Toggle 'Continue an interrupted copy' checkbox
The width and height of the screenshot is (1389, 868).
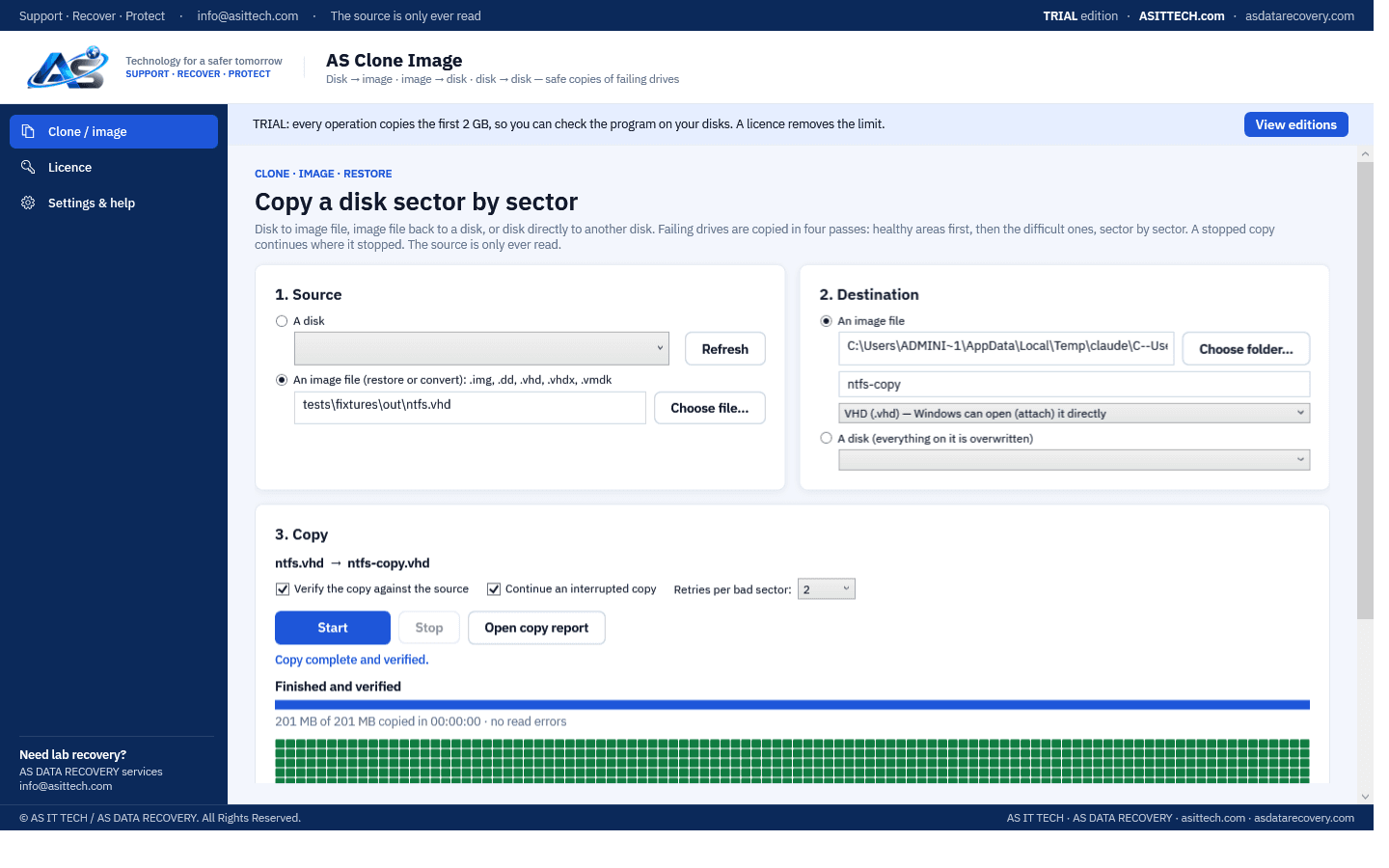[x=494, y=589]
